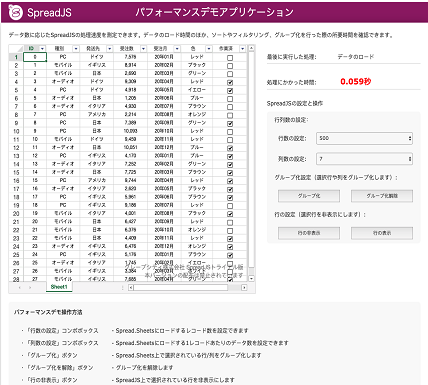
Task: Click the horizontal scrollbar right arrow
Action: 244,287
